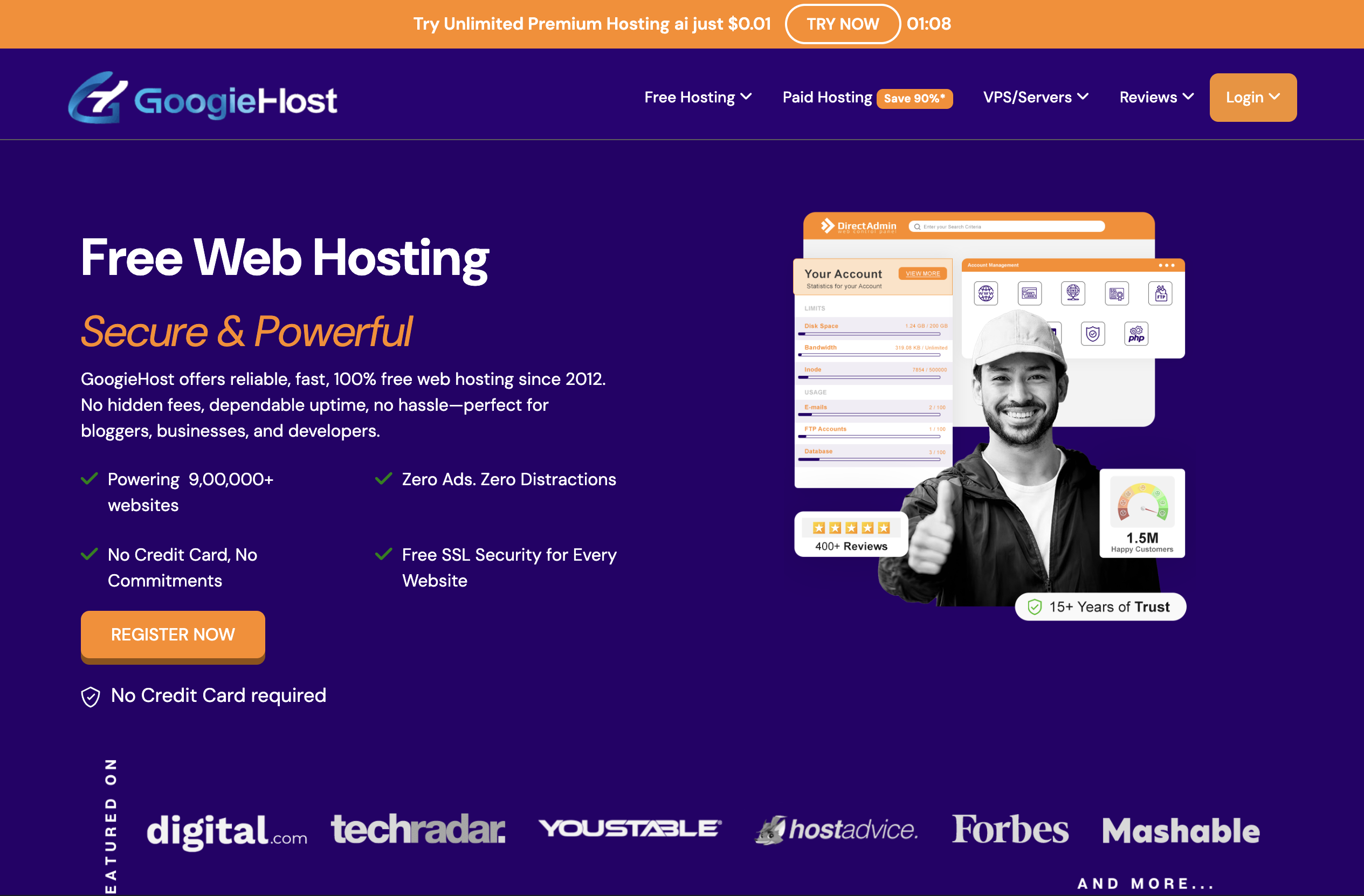Open the Login dropdown
This screenshot has height=896, width=1364.
[x=1253, y=97]
